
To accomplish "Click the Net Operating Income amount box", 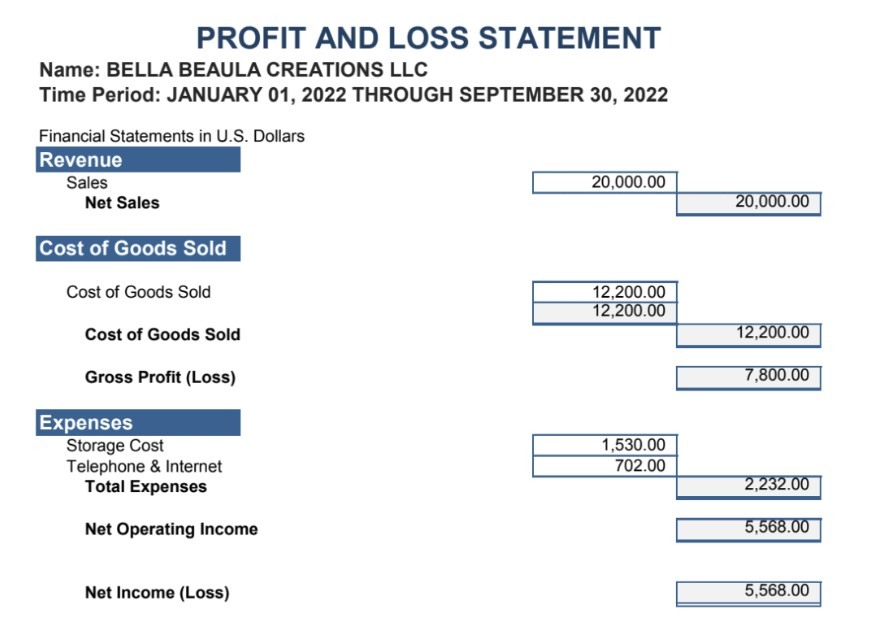I will (748, 529).
